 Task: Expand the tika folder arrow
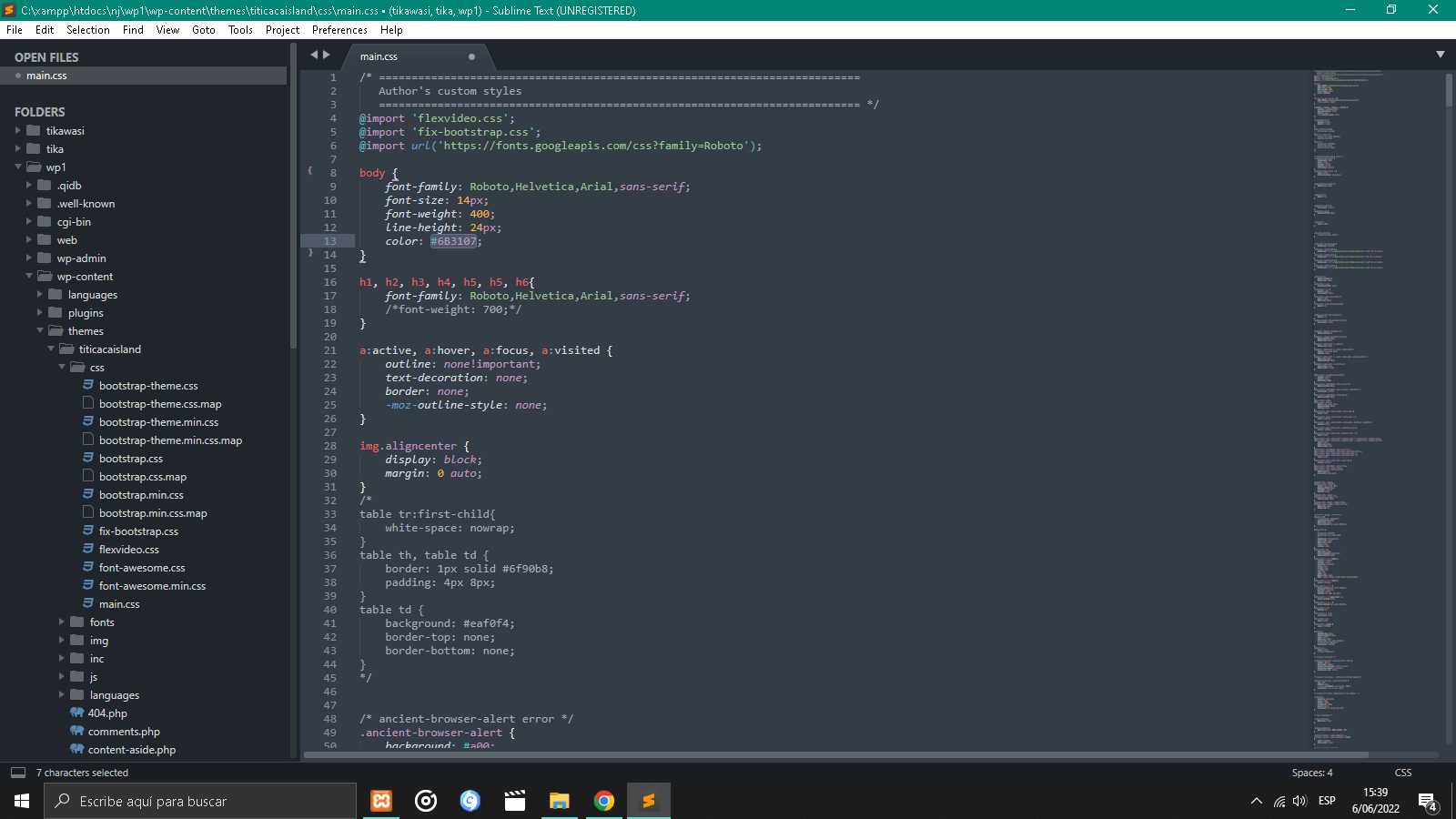pyautogui.click(x=18, y=149)
